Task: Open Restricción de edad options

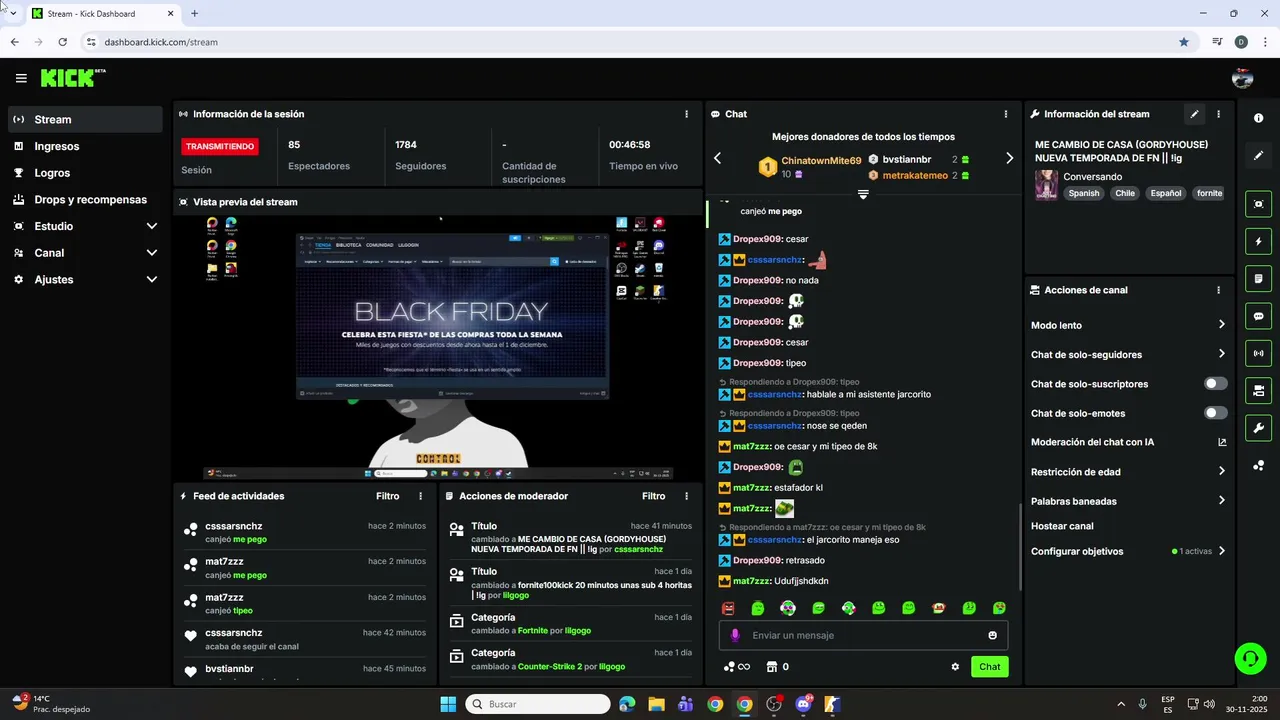Action: tap(1128, 472)
